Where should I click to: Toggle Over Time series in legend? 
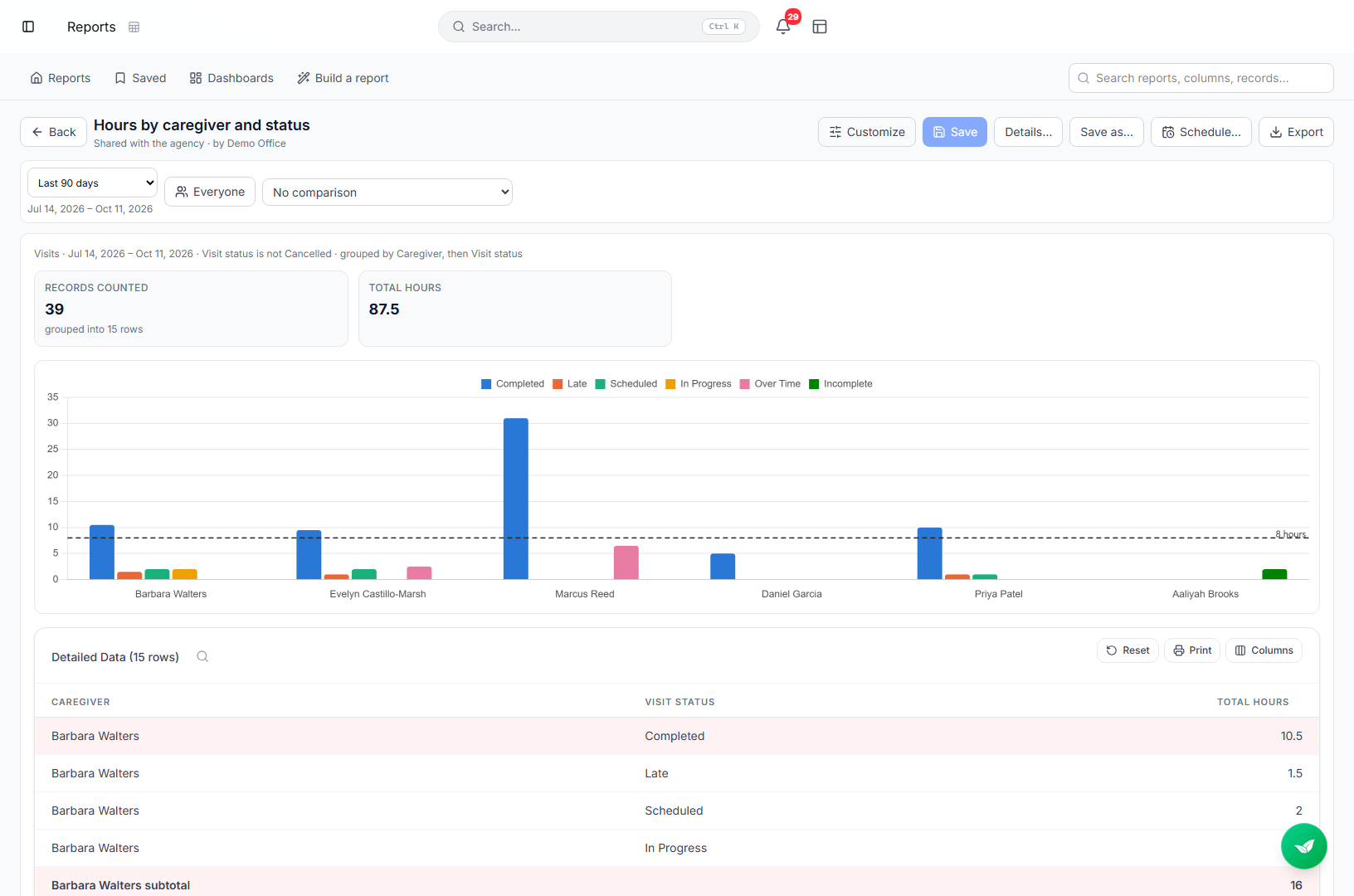tap(771, 384)
